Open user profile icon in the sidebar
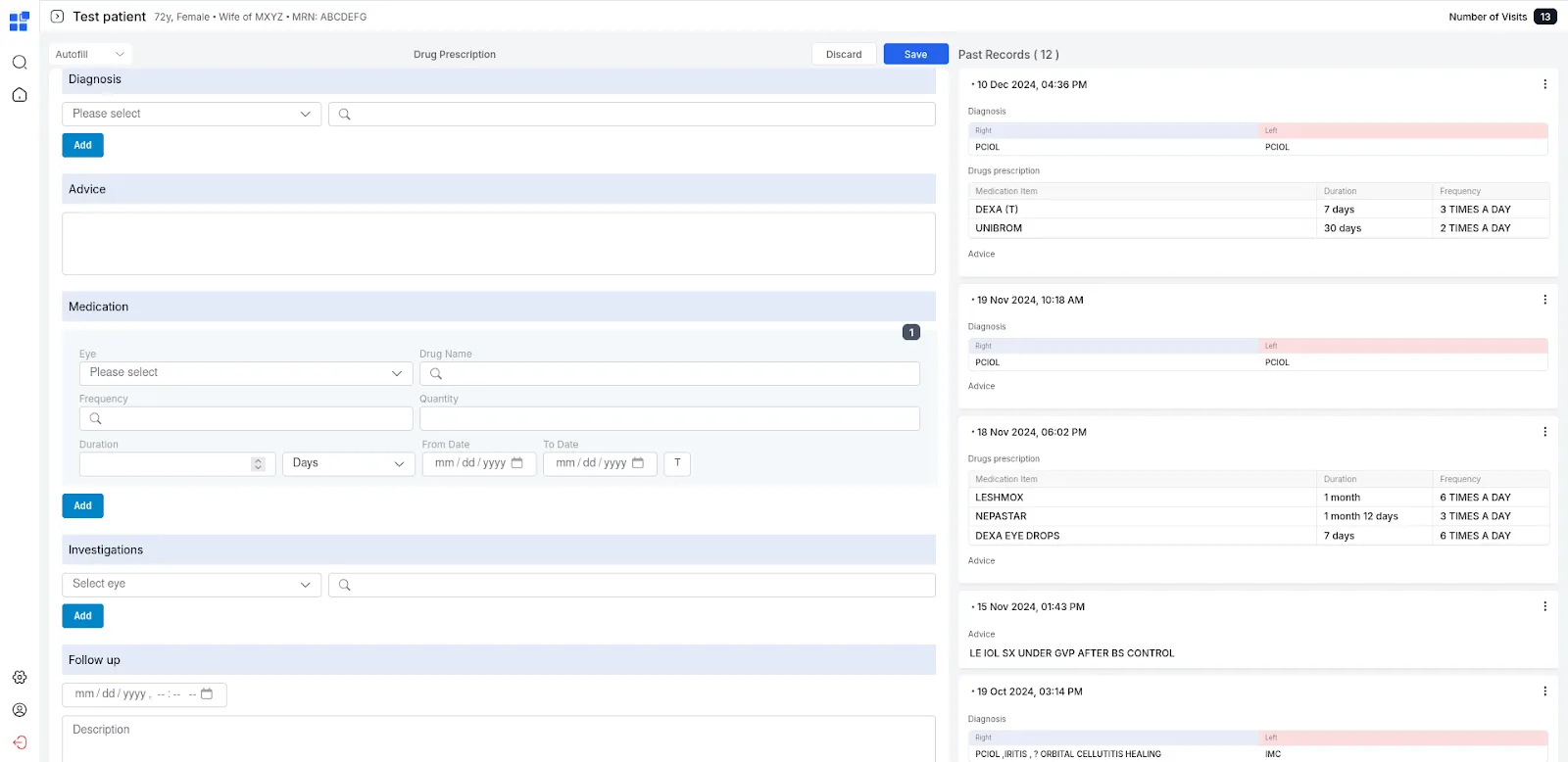 coord(20,710)
